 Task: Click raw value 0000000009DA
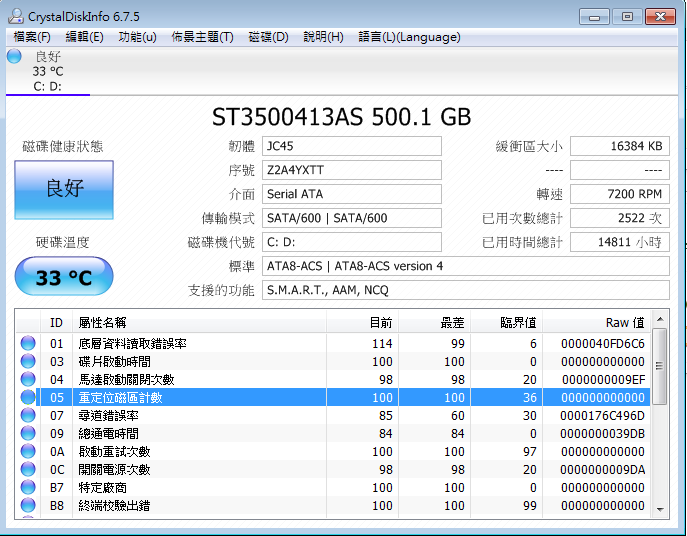click(x=602, y=470)
